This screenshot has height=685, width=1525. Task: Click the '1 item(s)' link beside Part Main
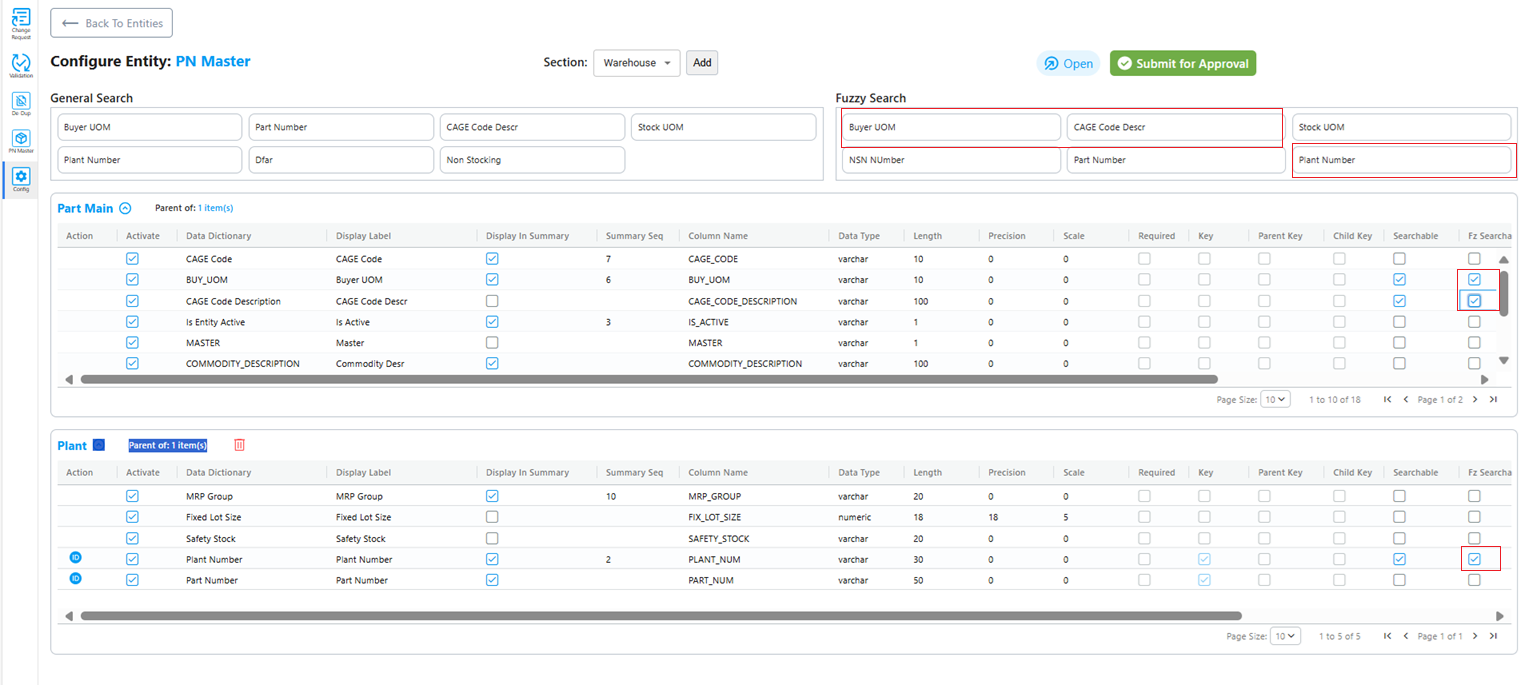click(x=215, y=208)
